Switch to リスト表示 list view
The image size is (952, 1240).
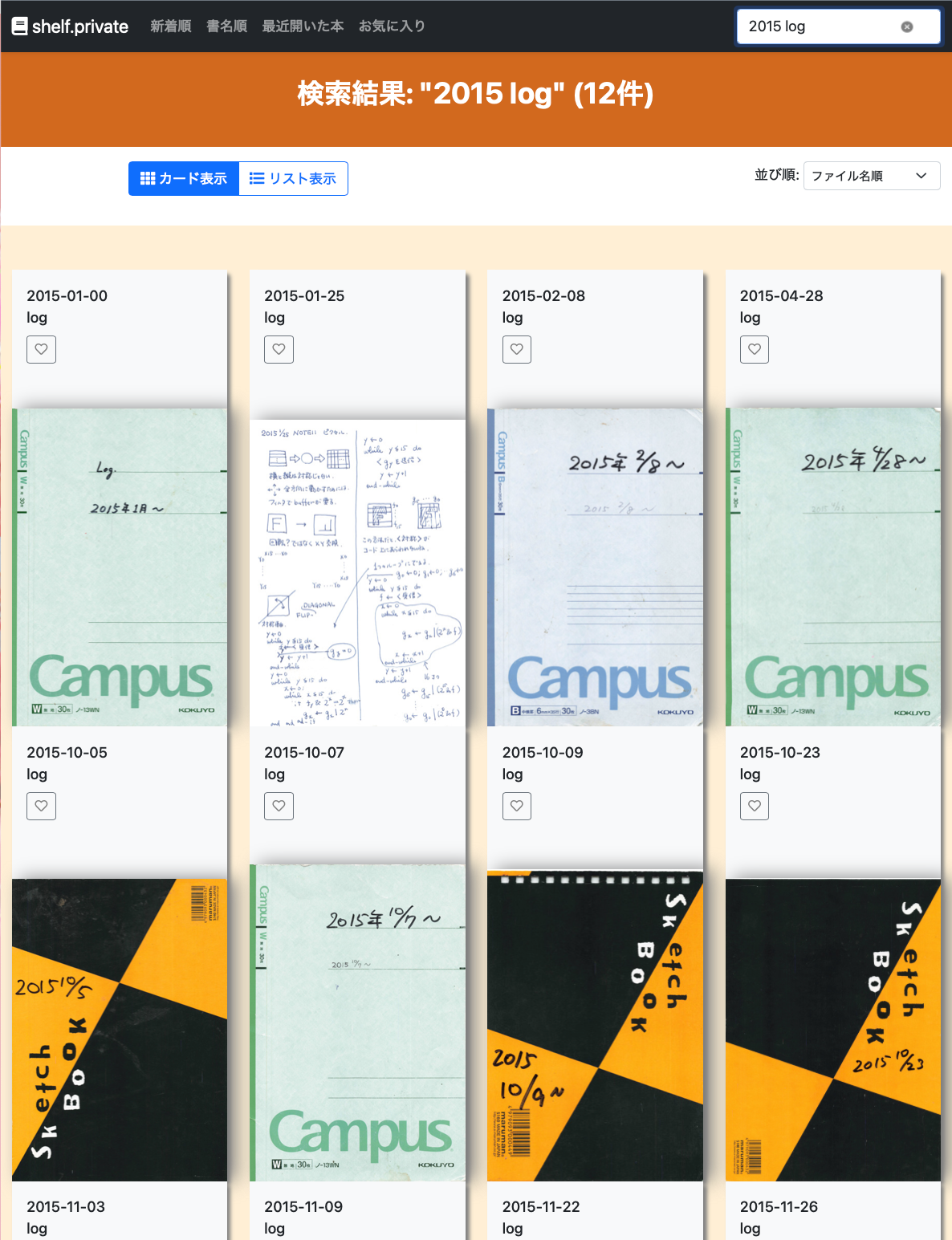(x=293, y=178)
